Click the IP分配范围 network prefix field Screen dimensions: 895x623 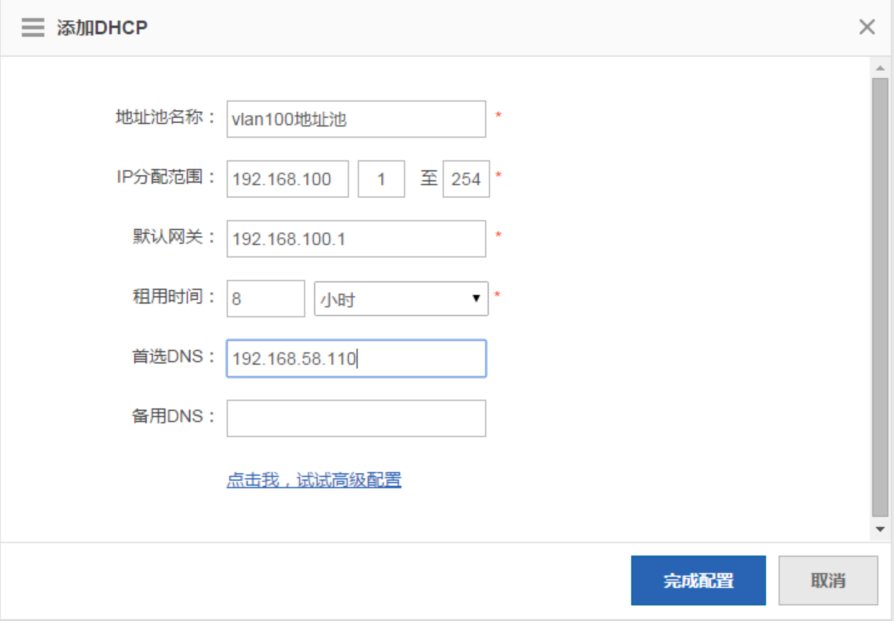(288, 179)
